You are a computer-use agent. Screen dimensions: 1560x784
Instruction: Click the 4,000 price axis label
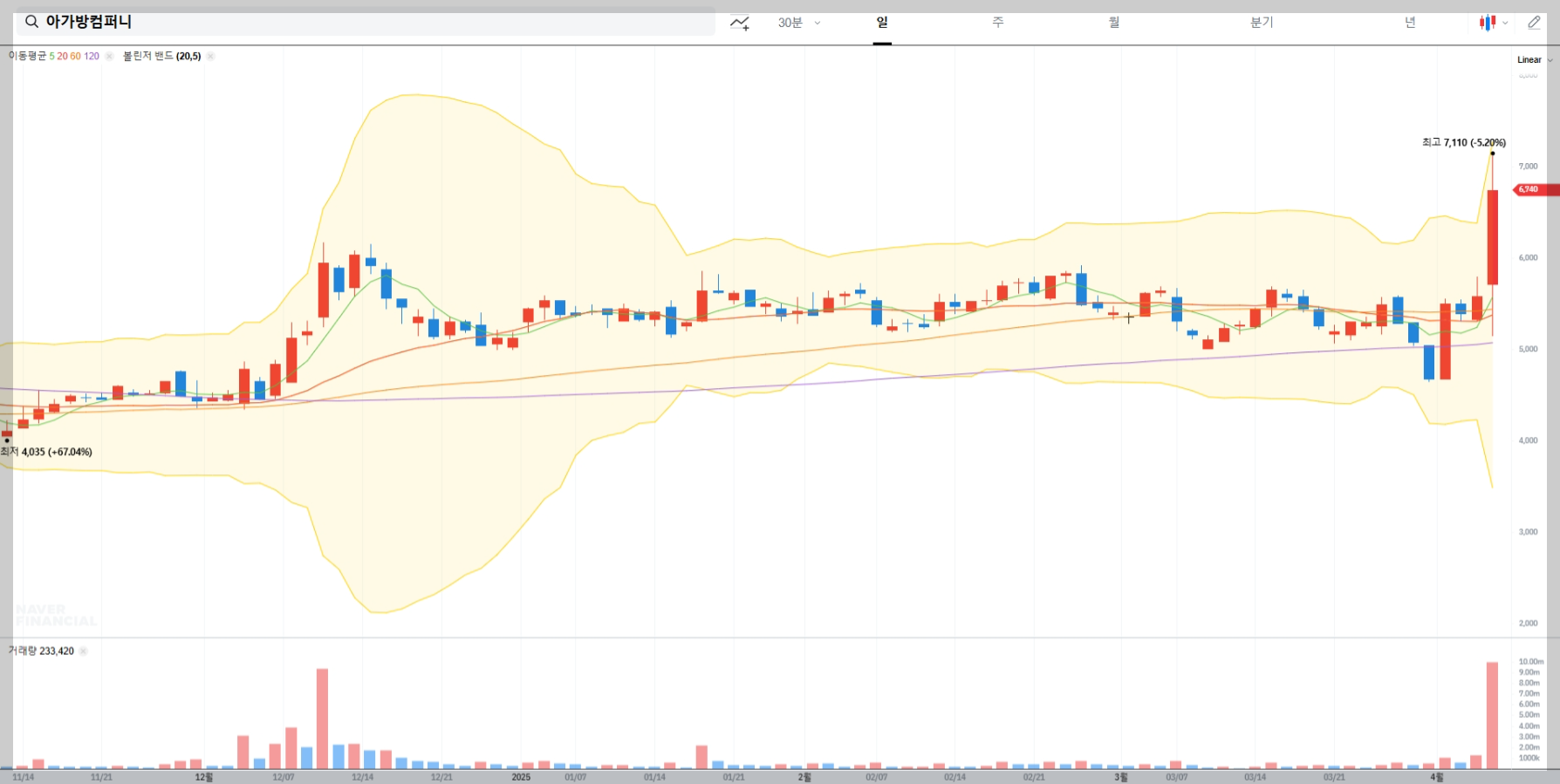click(x=1528, y=440)
